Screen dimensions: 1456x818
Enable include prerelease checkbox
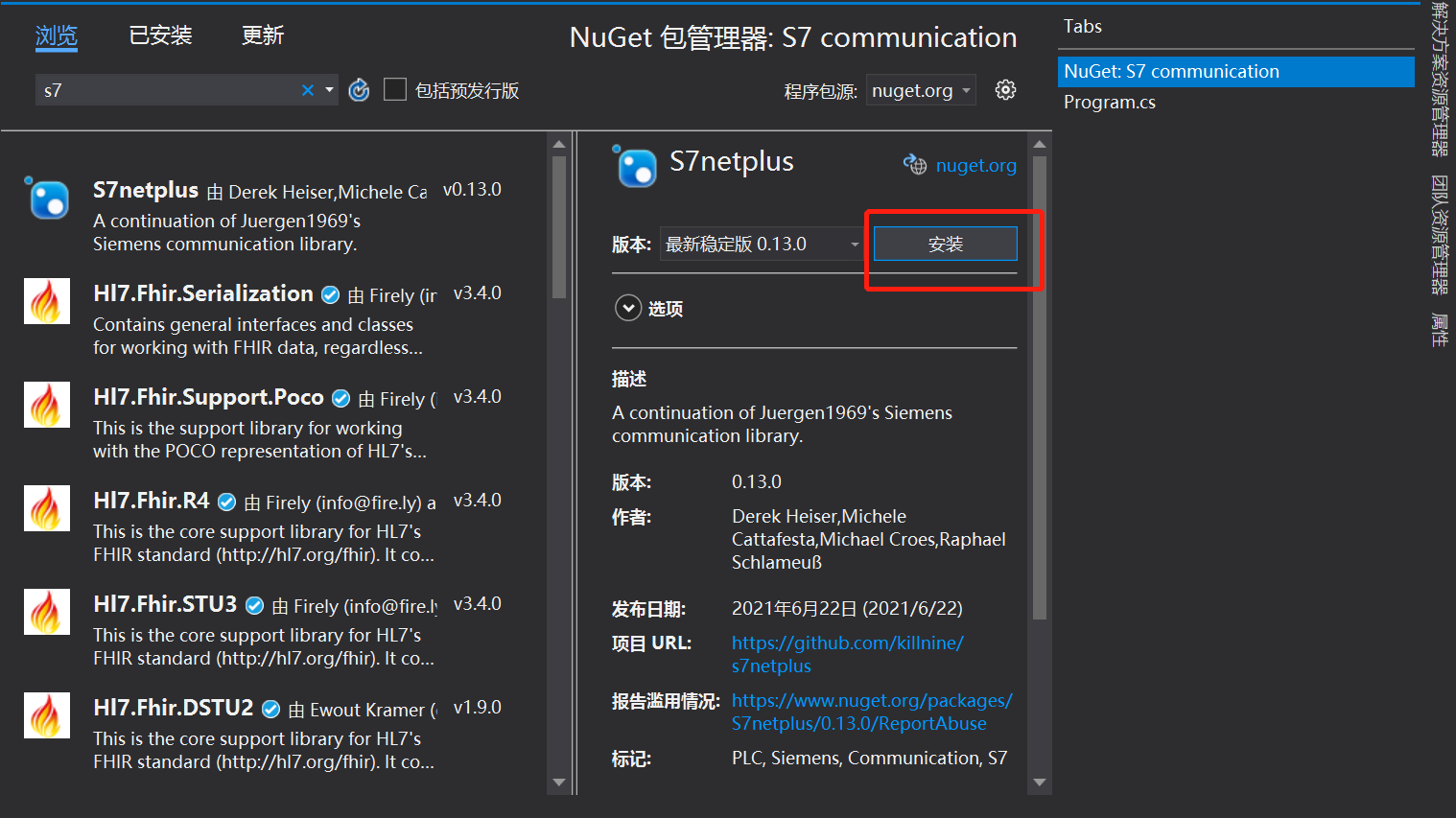(395, 90)
